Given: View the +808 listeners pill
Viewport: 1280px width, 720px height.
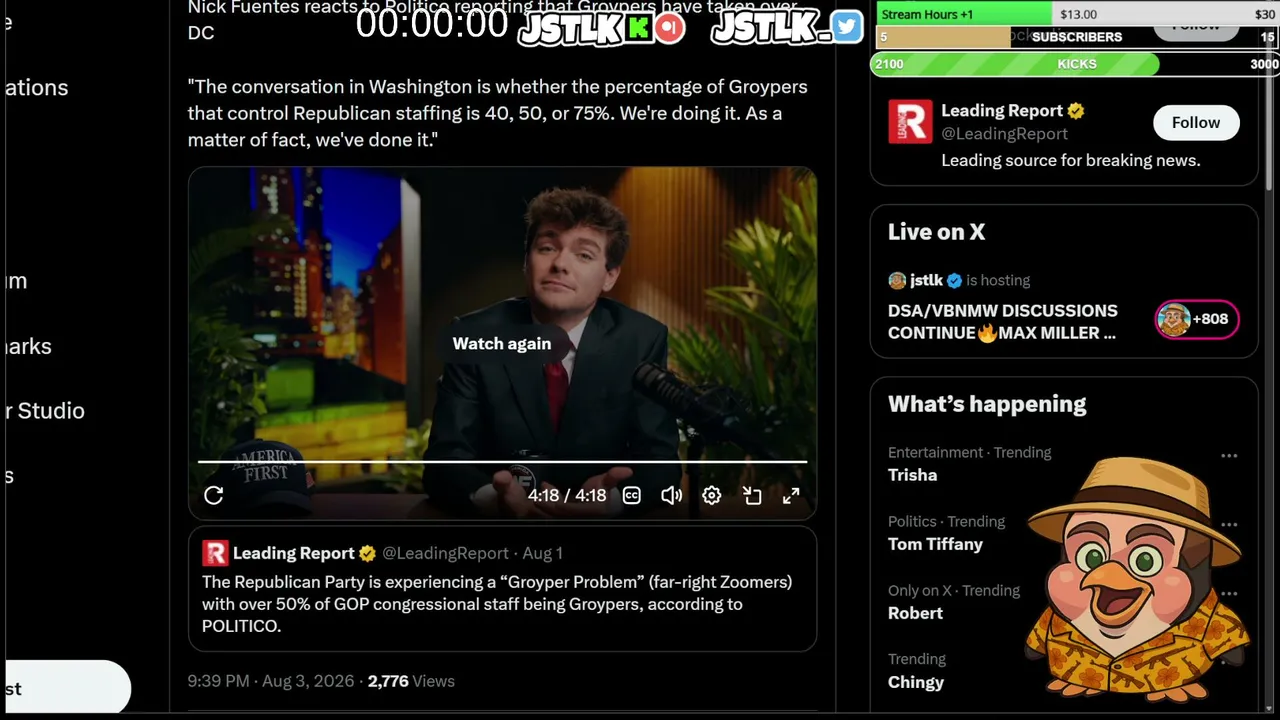Looking at the screenshot, I should tap(1197, 319).
